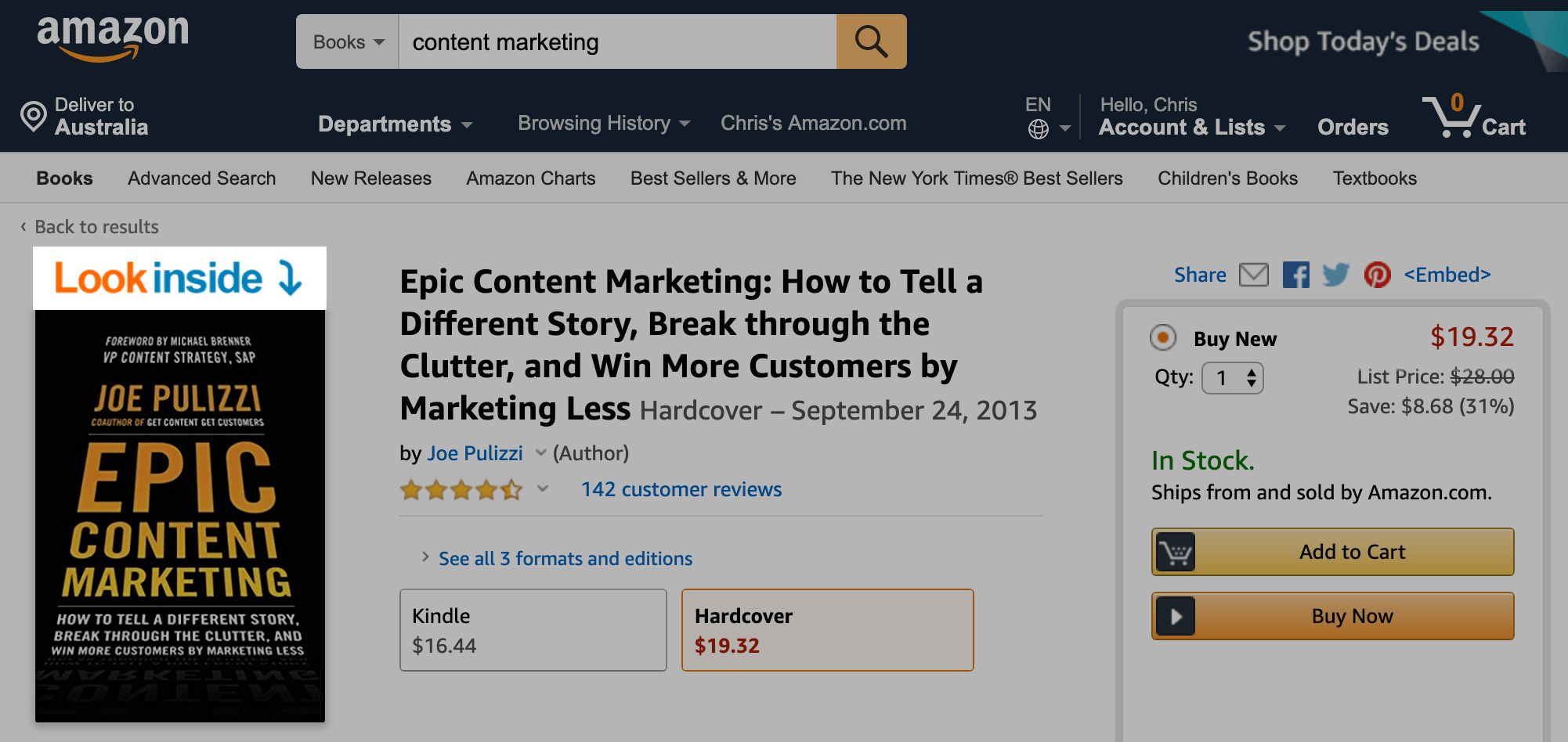
Task: Click the language globe icon
Action: [x=1039, y=128]
